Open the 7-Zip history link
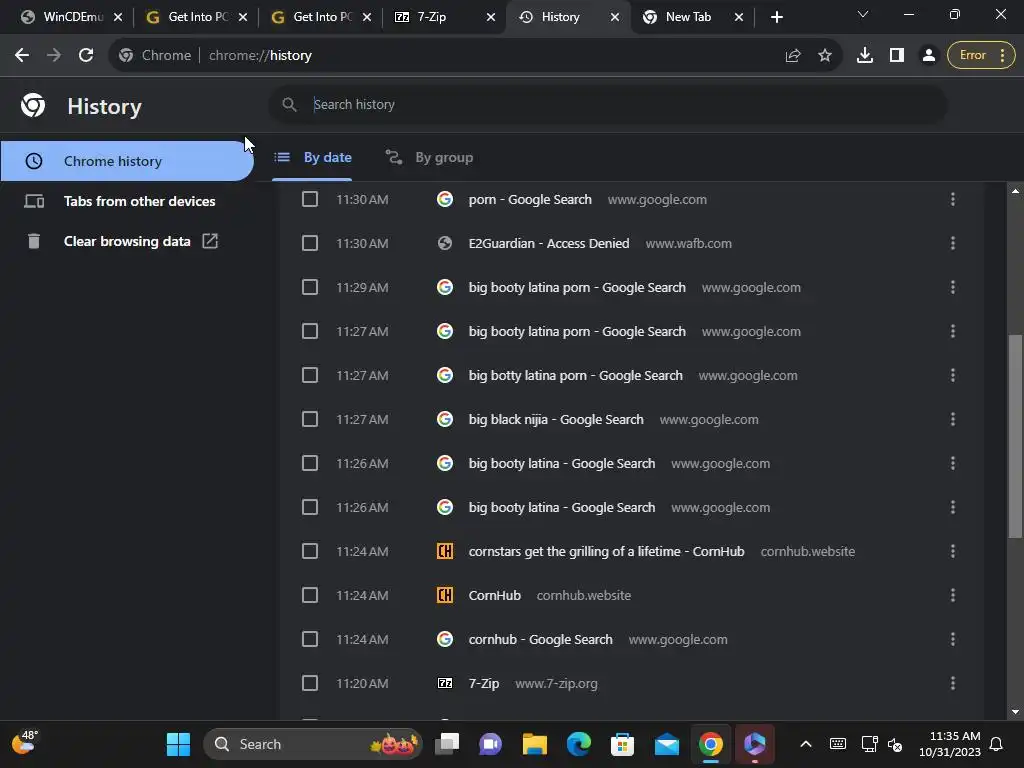 pyautogui.click(x=484, y=683)
